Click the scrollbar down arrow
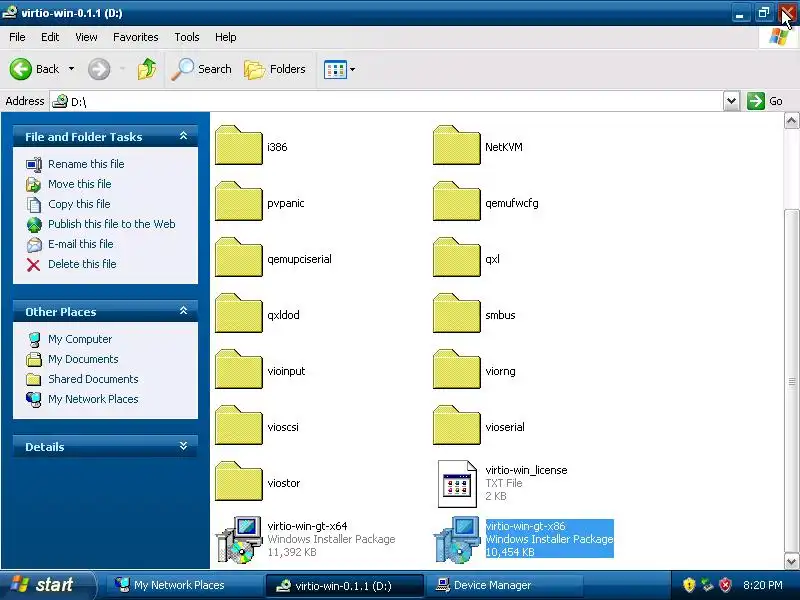The height and width of the screenshot is (600, 800). coord(791,561)
